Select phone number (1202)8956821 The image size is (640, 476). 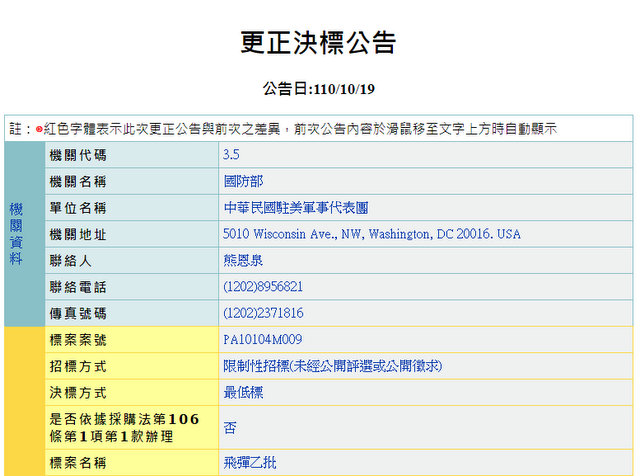263,287
